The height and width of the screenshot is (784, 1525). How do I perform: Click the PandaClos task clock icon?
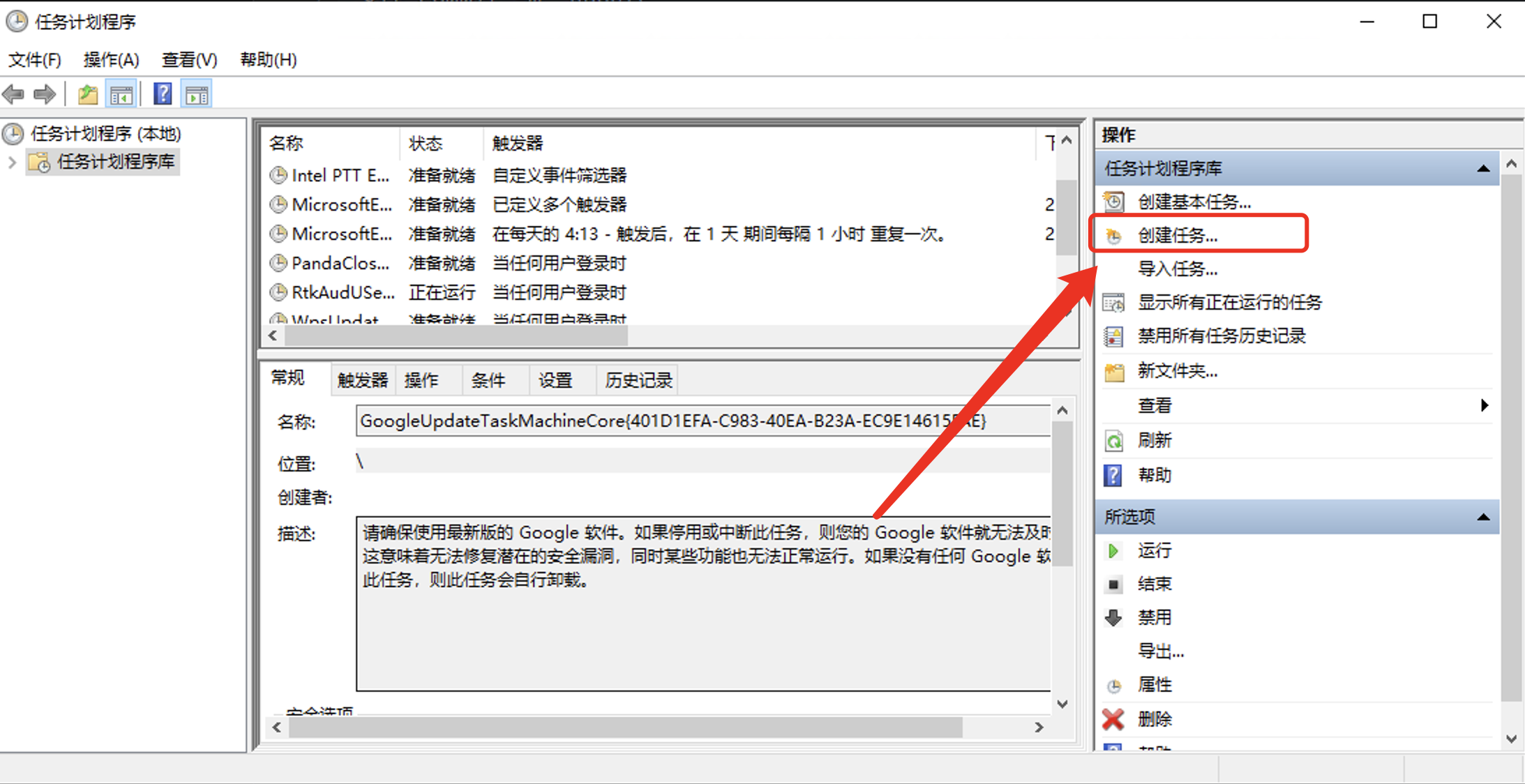pos(278,263)
